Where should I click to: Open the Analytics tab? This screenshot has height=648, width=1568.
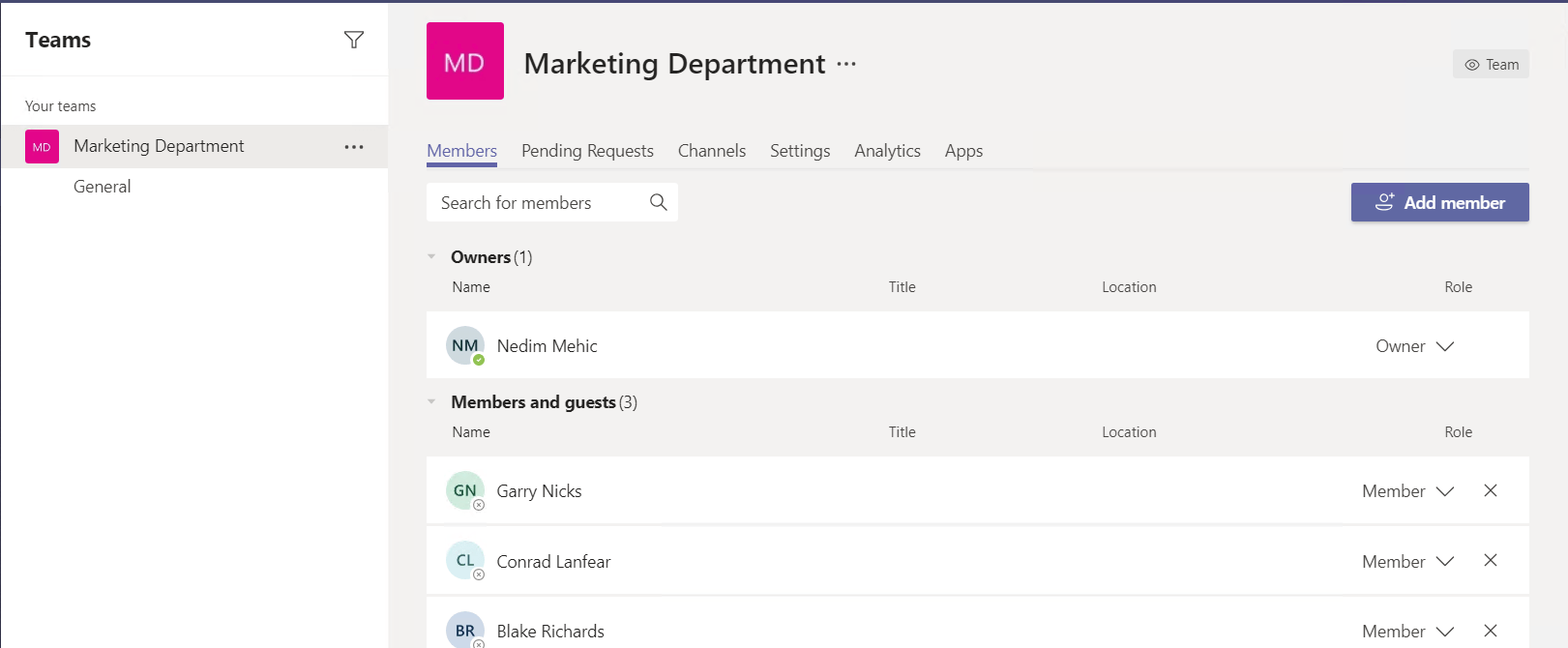[887, 151]
